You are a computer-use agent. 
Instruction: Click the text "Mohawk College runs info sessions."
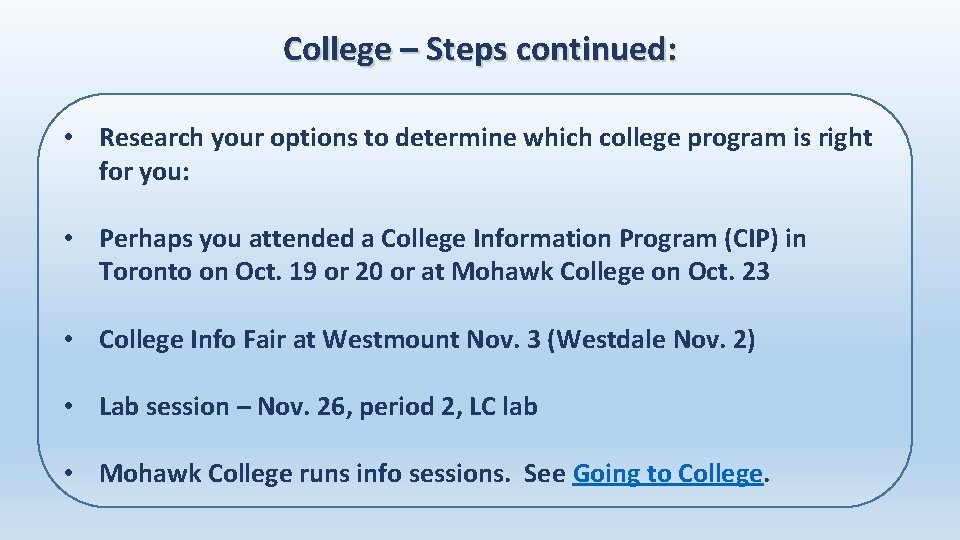305,474
